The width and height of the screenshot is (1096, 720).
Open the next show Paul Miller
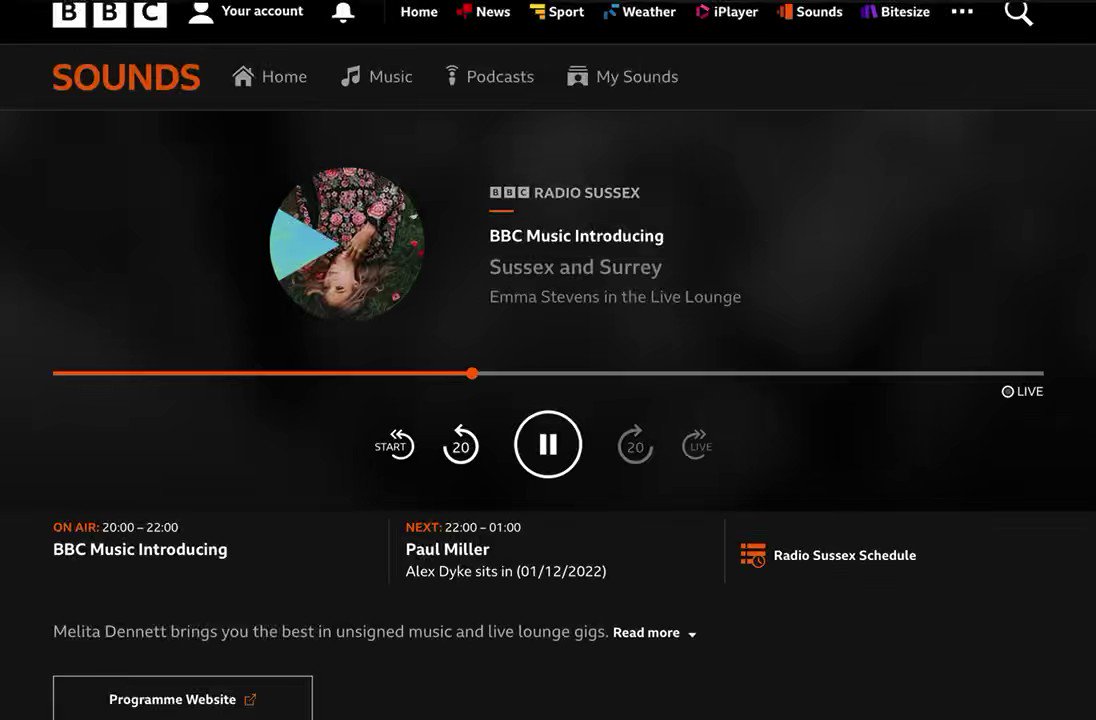coord(447,549)
